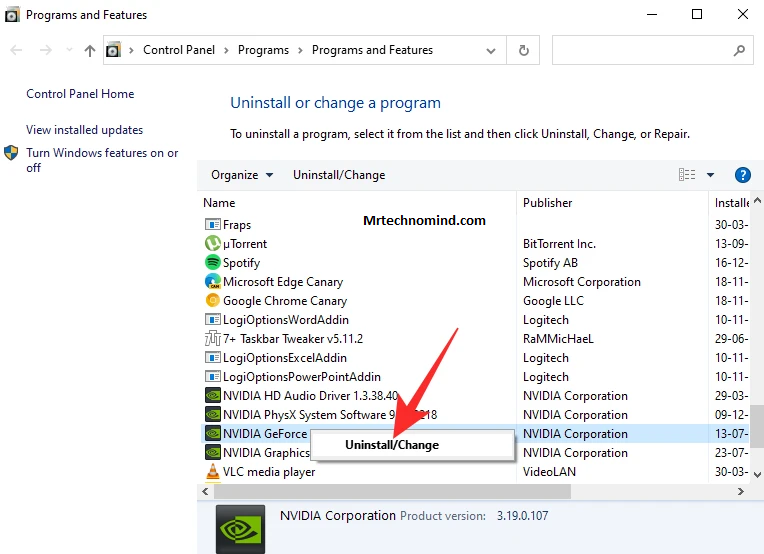Click Programs and Features breadcrumb
This screenshot has width=764, height=554.
(x=372, y=50)
